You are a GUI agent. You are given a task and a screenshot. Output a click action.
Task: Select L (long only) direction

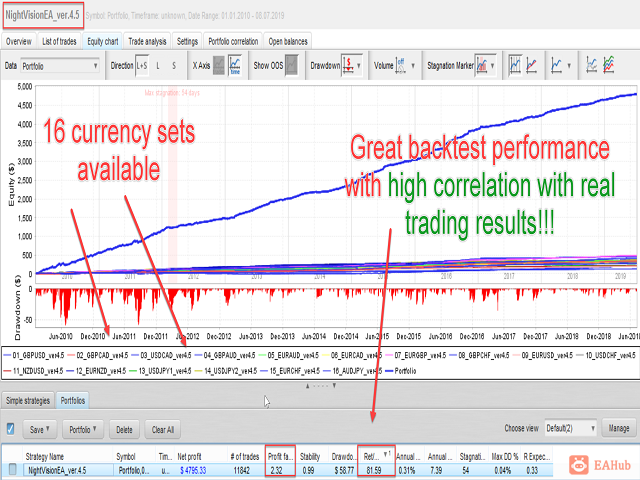158,66
